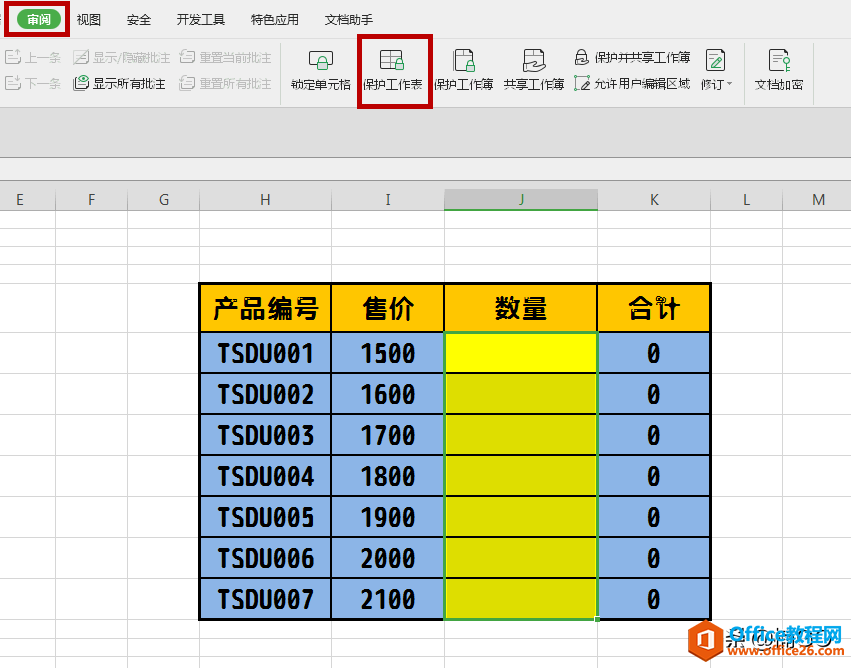
Task: Open the 安全 tab
Action: tap(138, 20)
